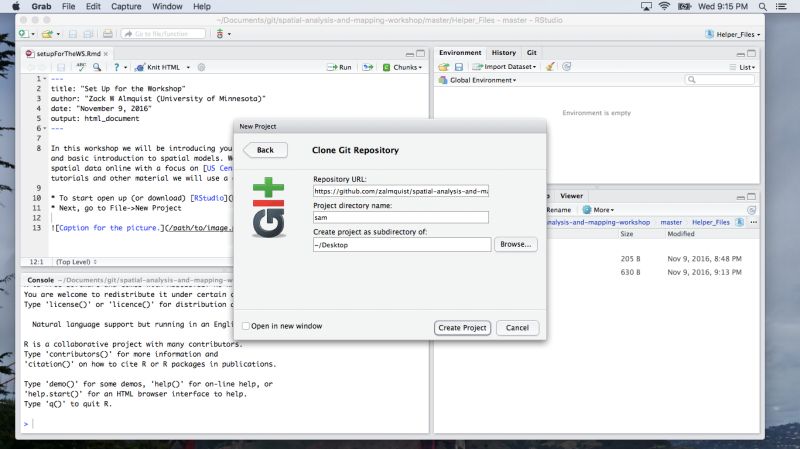Click the battery icon in menu bar
Screen dimensions: 800x449
tap(684, 7)
